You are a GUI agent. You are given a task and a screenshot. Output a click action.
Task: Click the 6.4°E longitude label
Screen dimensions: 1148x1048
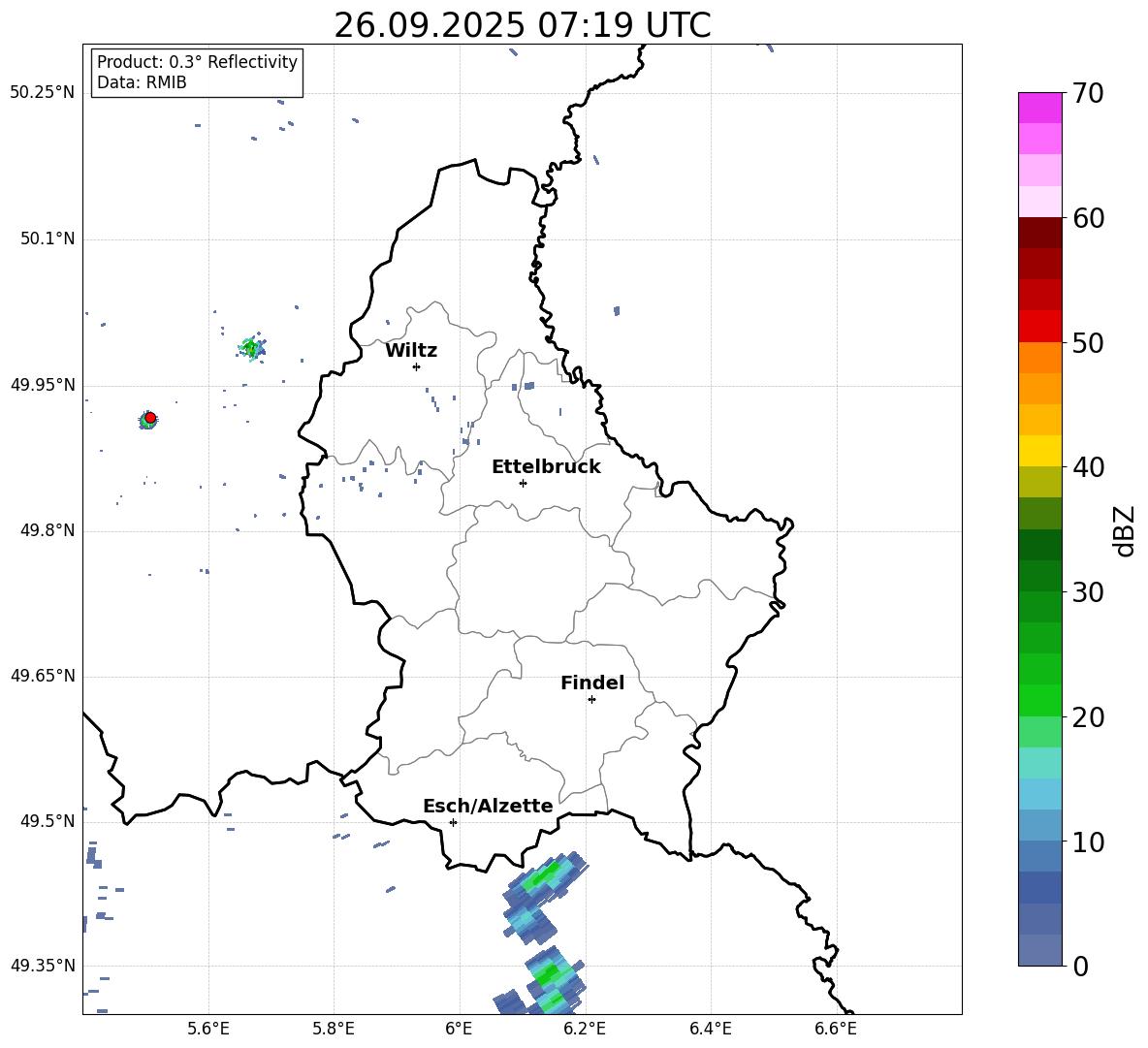710,1030
